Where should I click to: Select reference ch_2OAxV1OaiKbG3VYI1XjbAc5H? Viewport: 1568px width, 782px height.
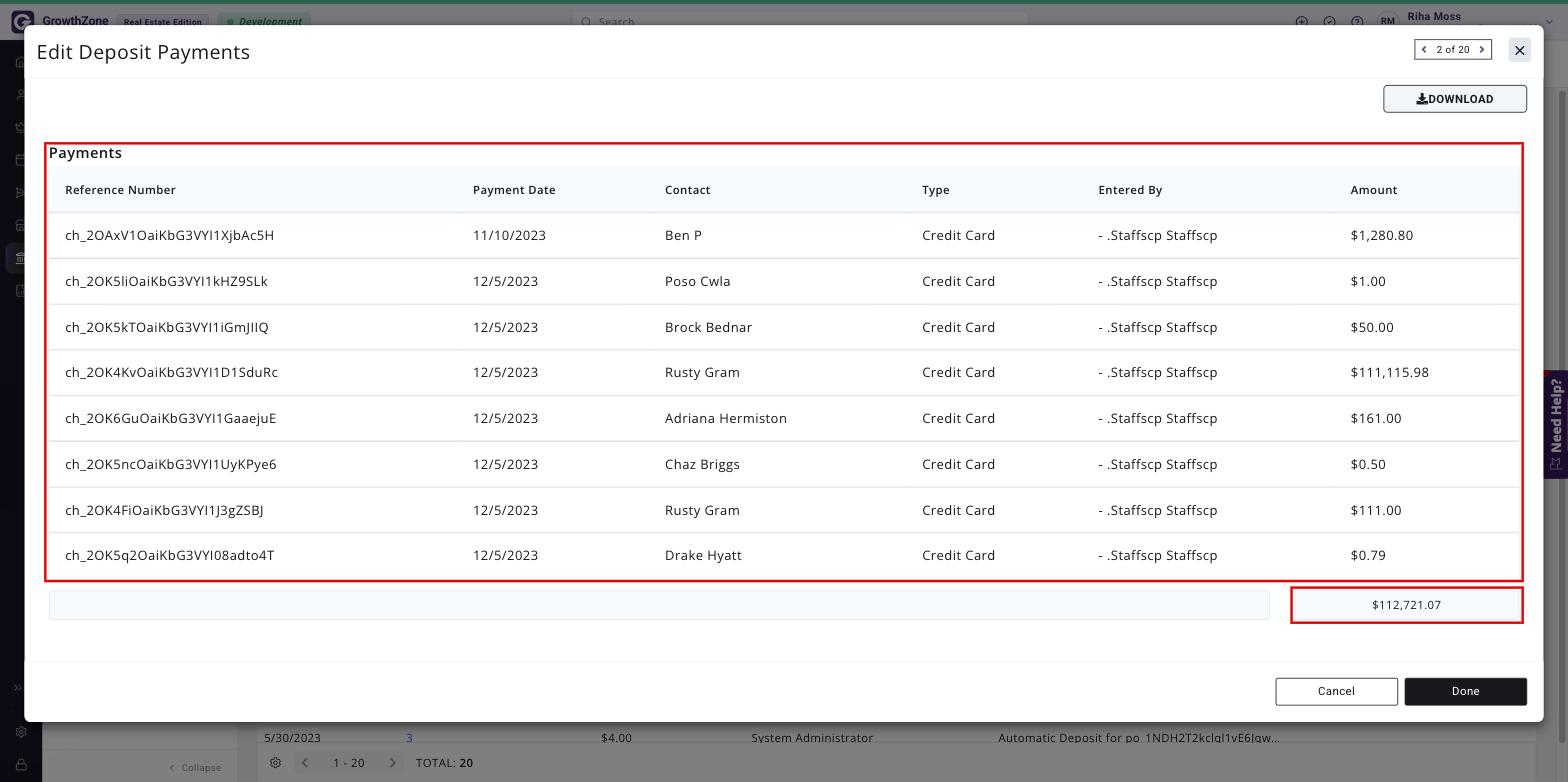[169, 236]
